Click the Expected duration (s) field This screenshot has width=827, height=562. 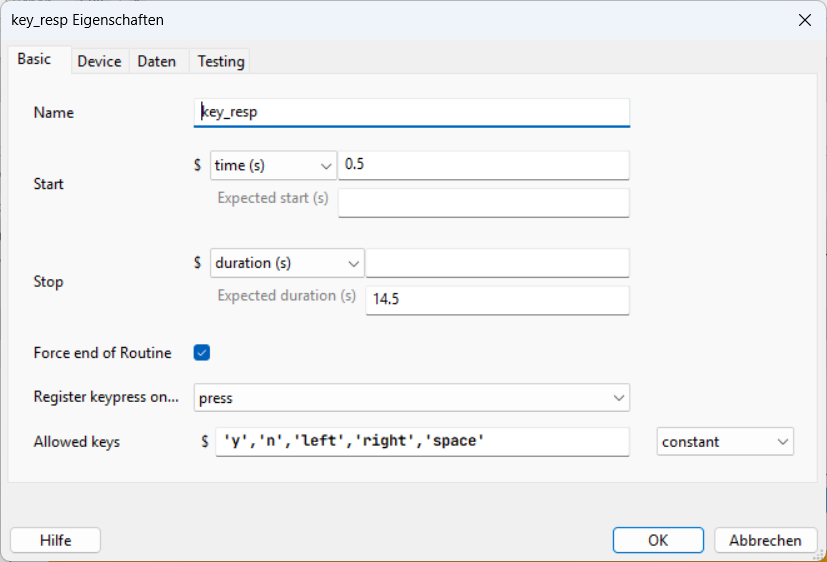click(x=497, y=300)
